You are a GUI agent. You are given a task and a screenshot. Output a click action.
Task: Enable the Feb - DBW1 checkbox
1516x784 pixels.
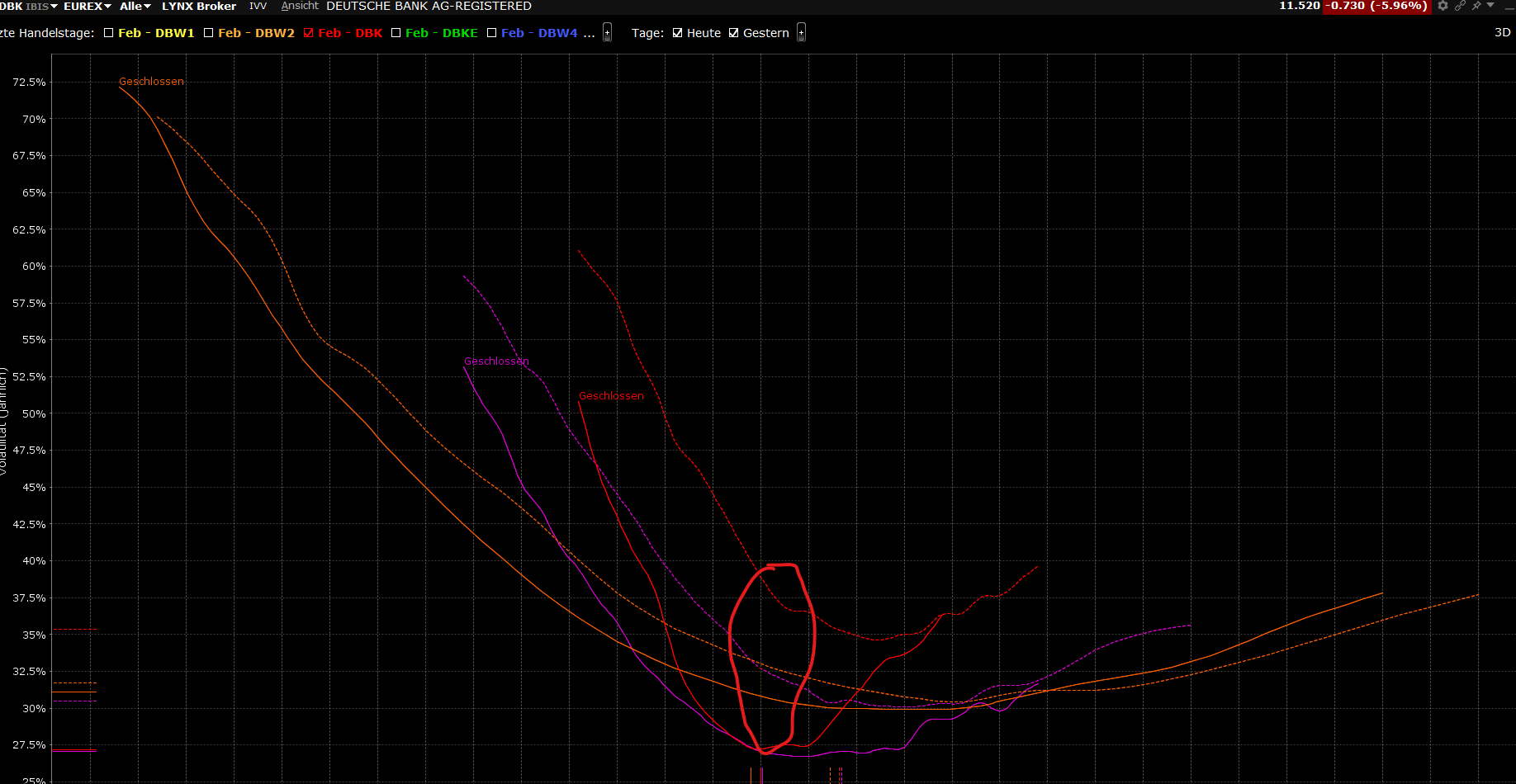pyautogui.click(x=109, y=33)
